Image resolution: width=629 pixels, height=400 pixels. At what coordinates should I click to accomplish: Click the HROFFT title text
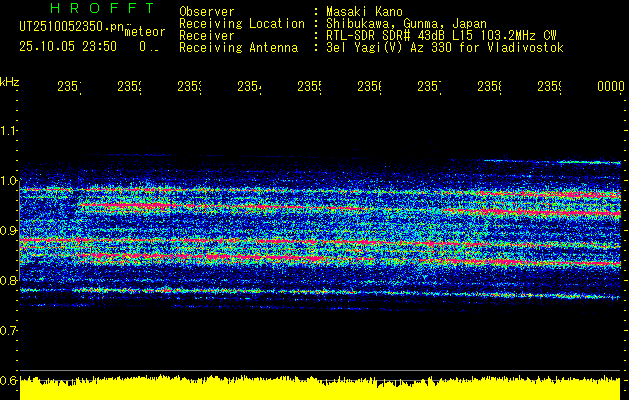[102, 8]
